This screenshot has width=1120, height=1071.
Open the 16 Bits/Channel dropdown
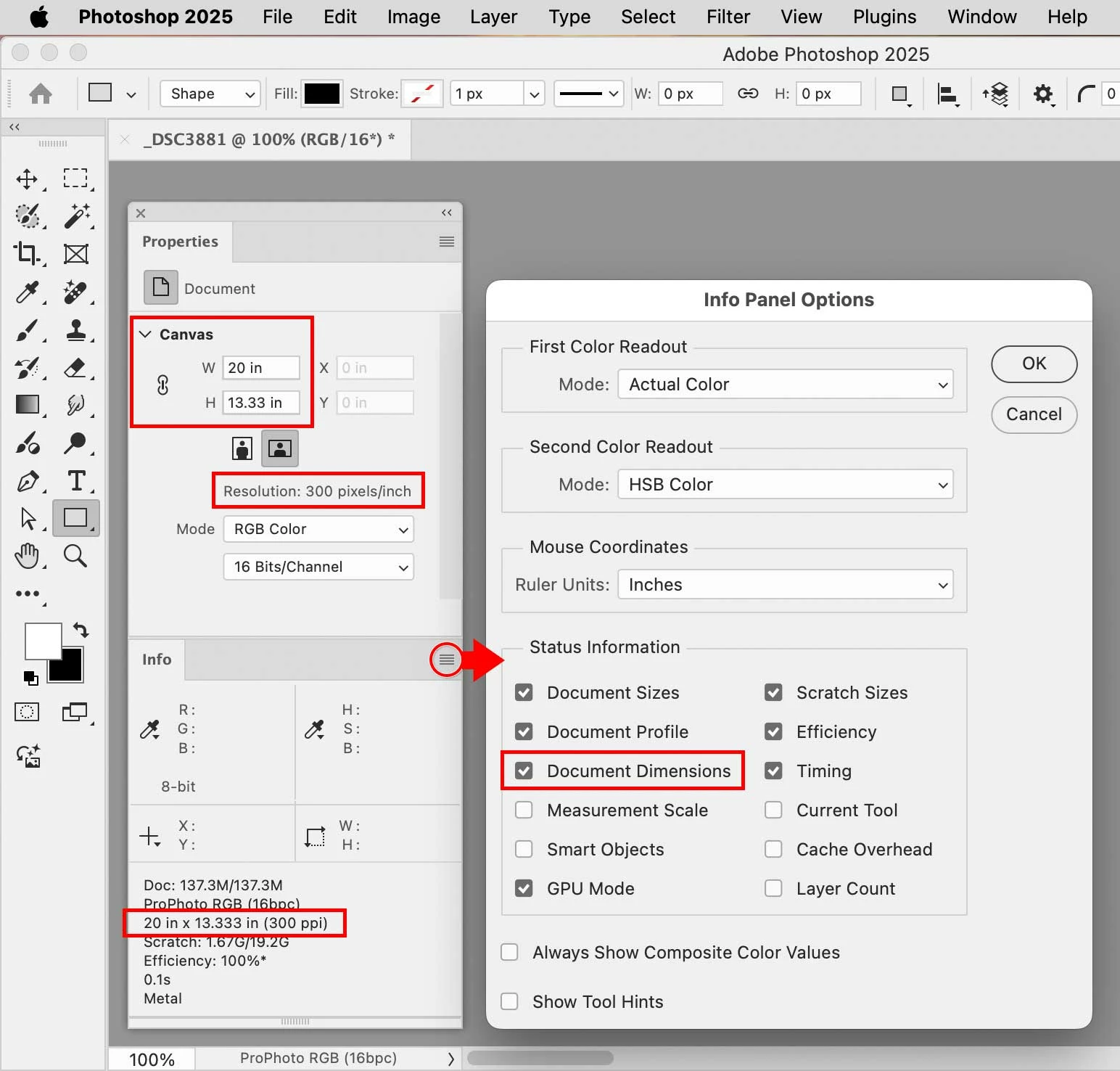318,567
